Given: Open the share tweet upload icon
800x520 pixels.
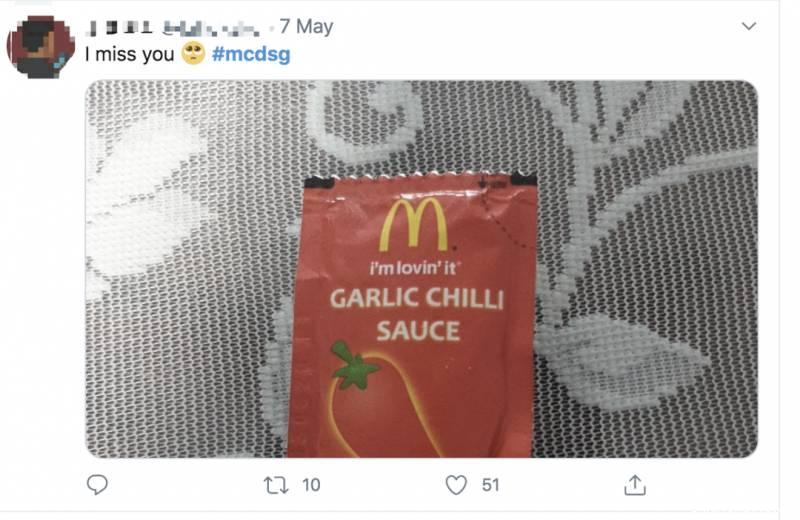Looking at the screenshot, I should point(634,485).
